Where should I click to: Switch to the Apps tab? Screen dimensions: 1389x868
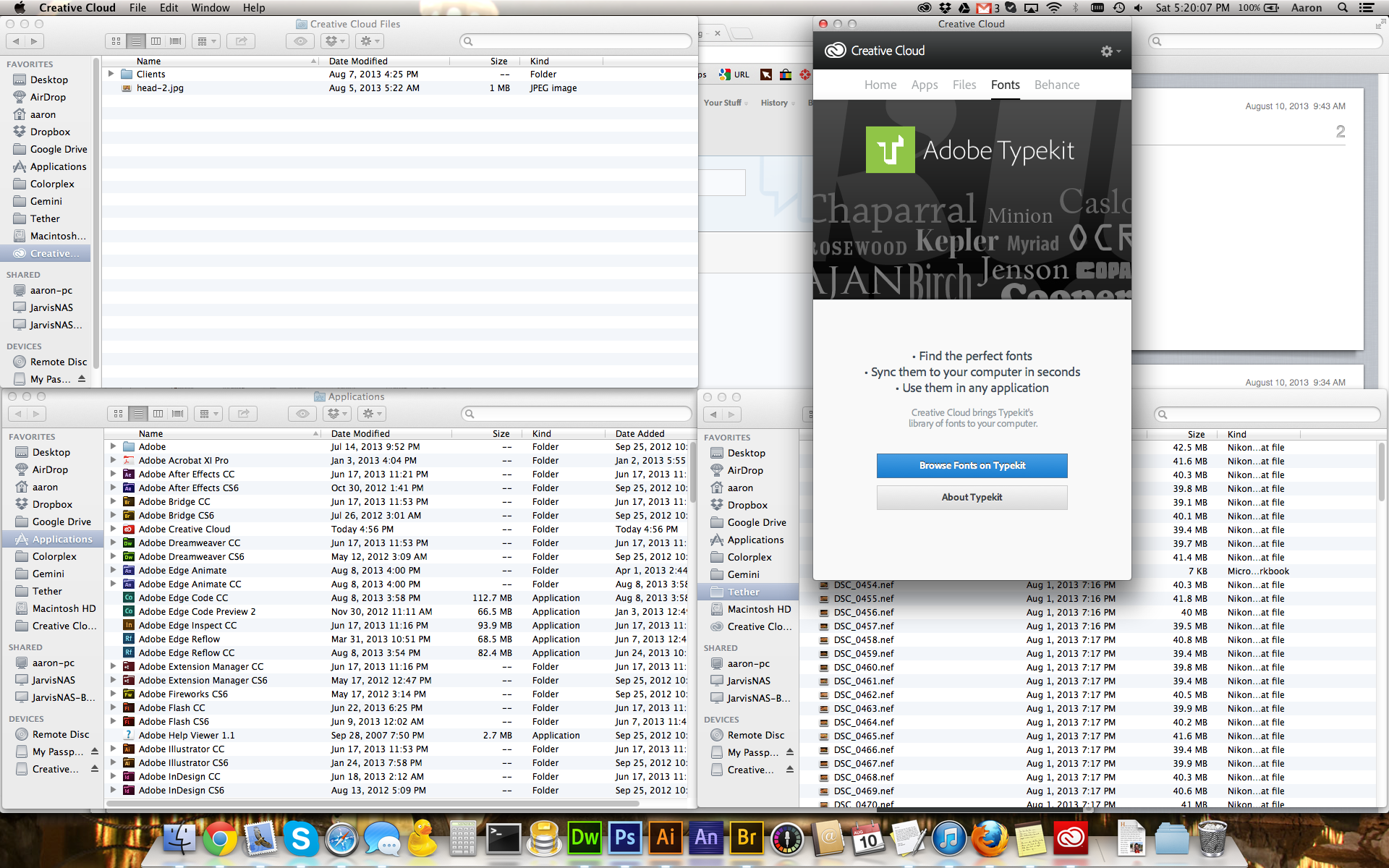click(925, 85)
